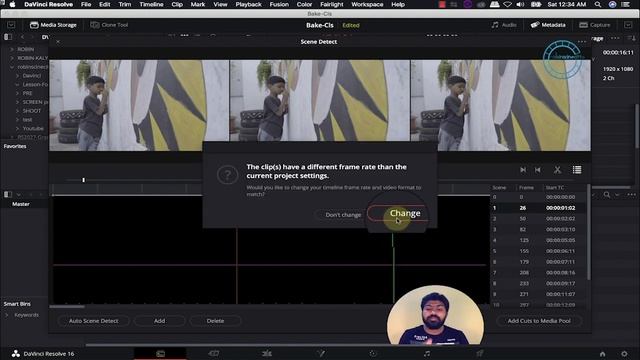Start Auto Scene Detect

click(x=93, y=321)
